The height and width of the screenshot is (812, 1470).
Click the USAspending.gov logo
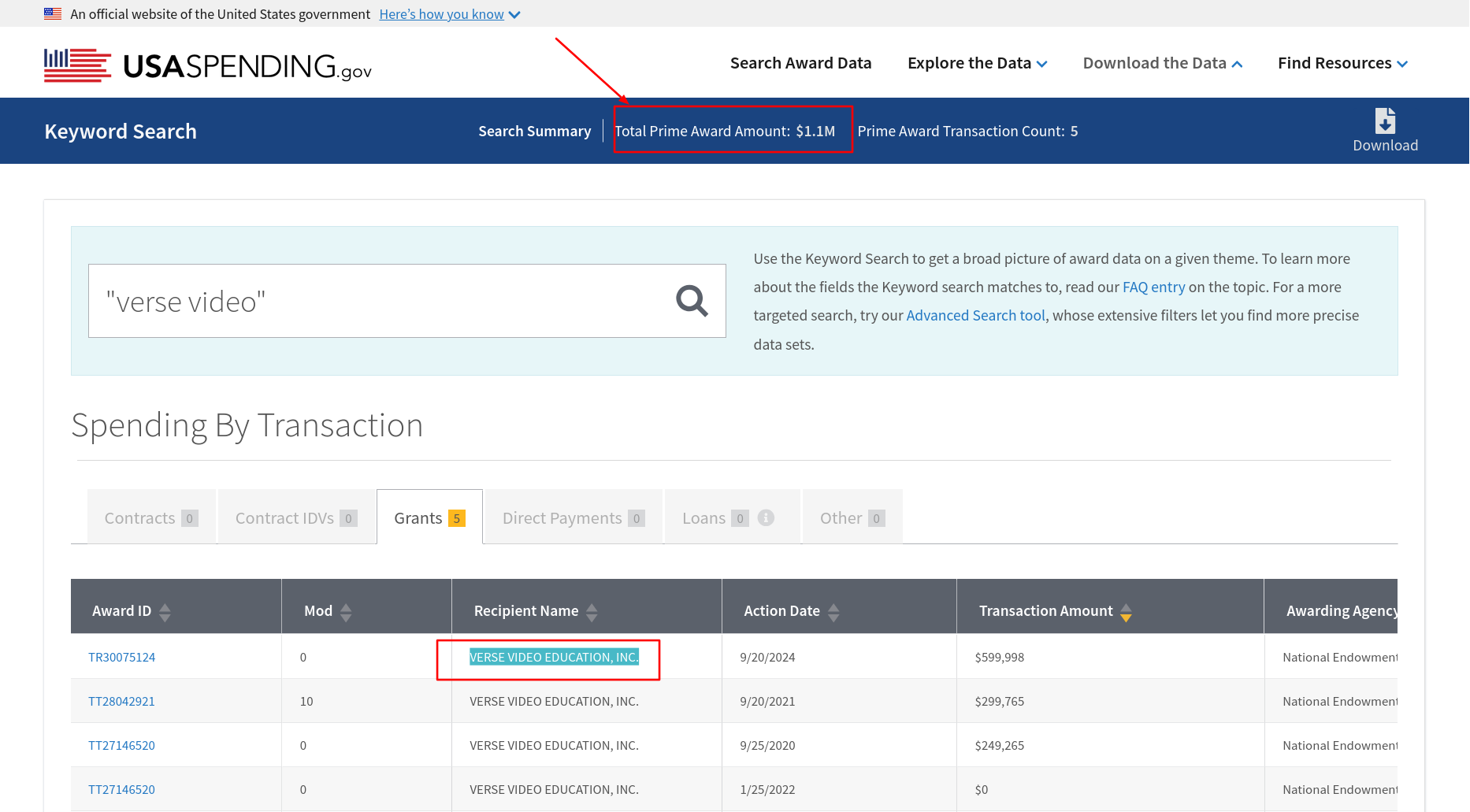[208, 65]
